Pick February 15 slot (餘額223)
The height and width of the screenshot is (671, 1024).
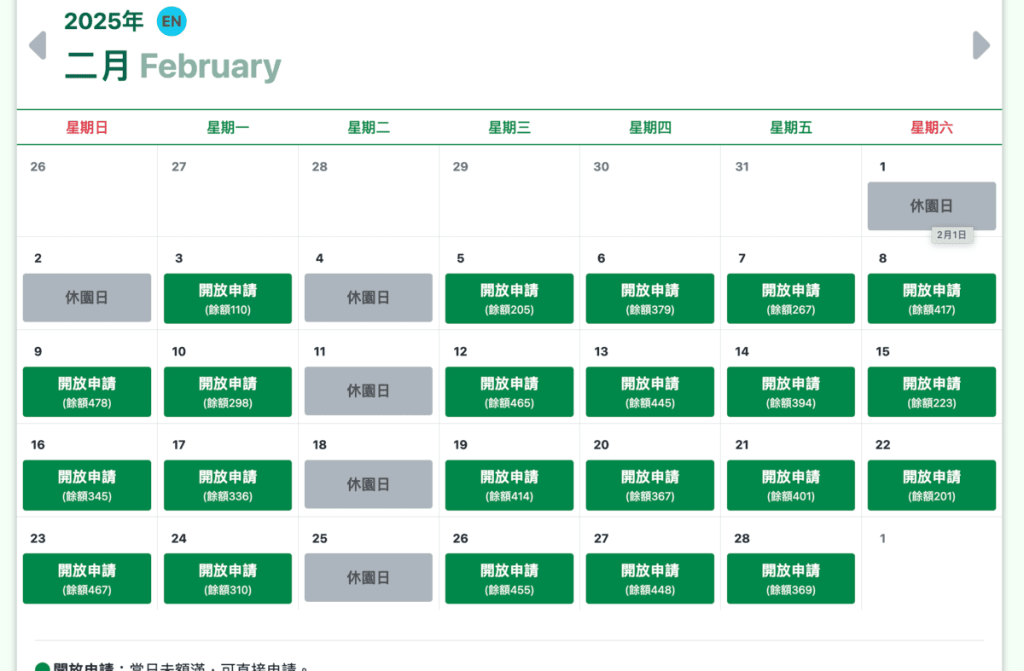pyautogui.click(x=931, y=391)
